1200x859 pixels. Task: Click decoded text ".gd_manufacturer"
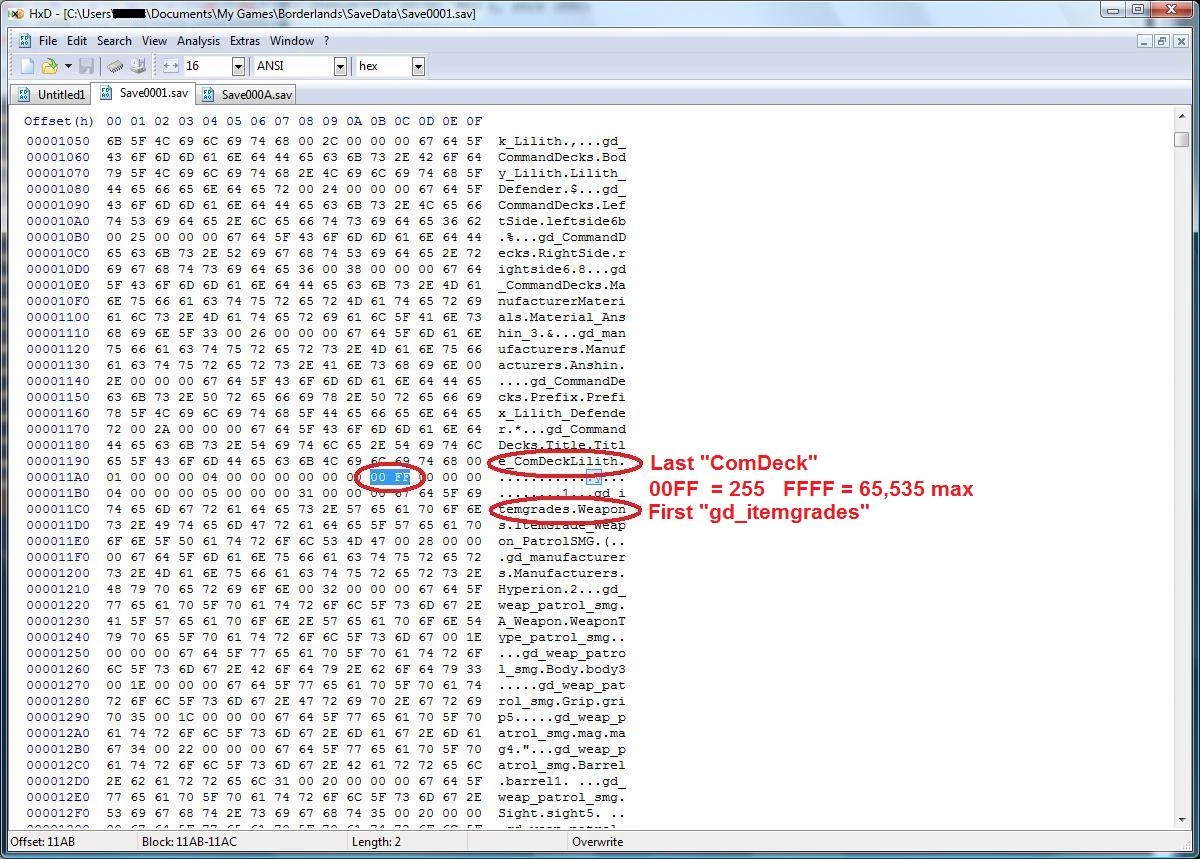tap(561, 557)
